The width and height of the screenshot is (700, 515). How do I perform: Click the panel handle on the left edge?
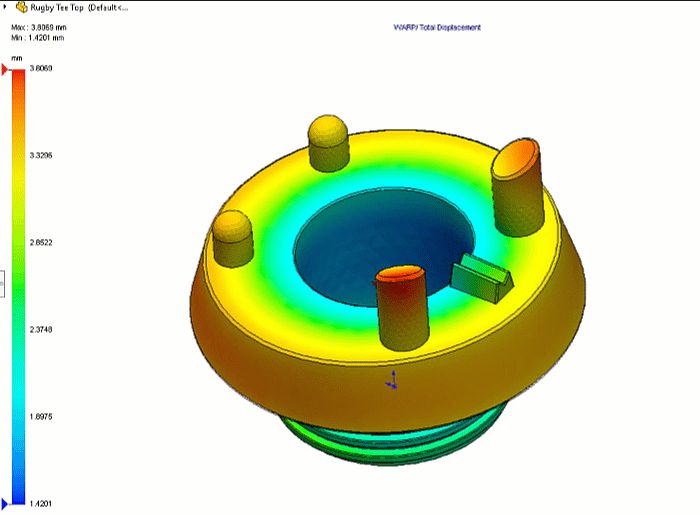(2, 285)
